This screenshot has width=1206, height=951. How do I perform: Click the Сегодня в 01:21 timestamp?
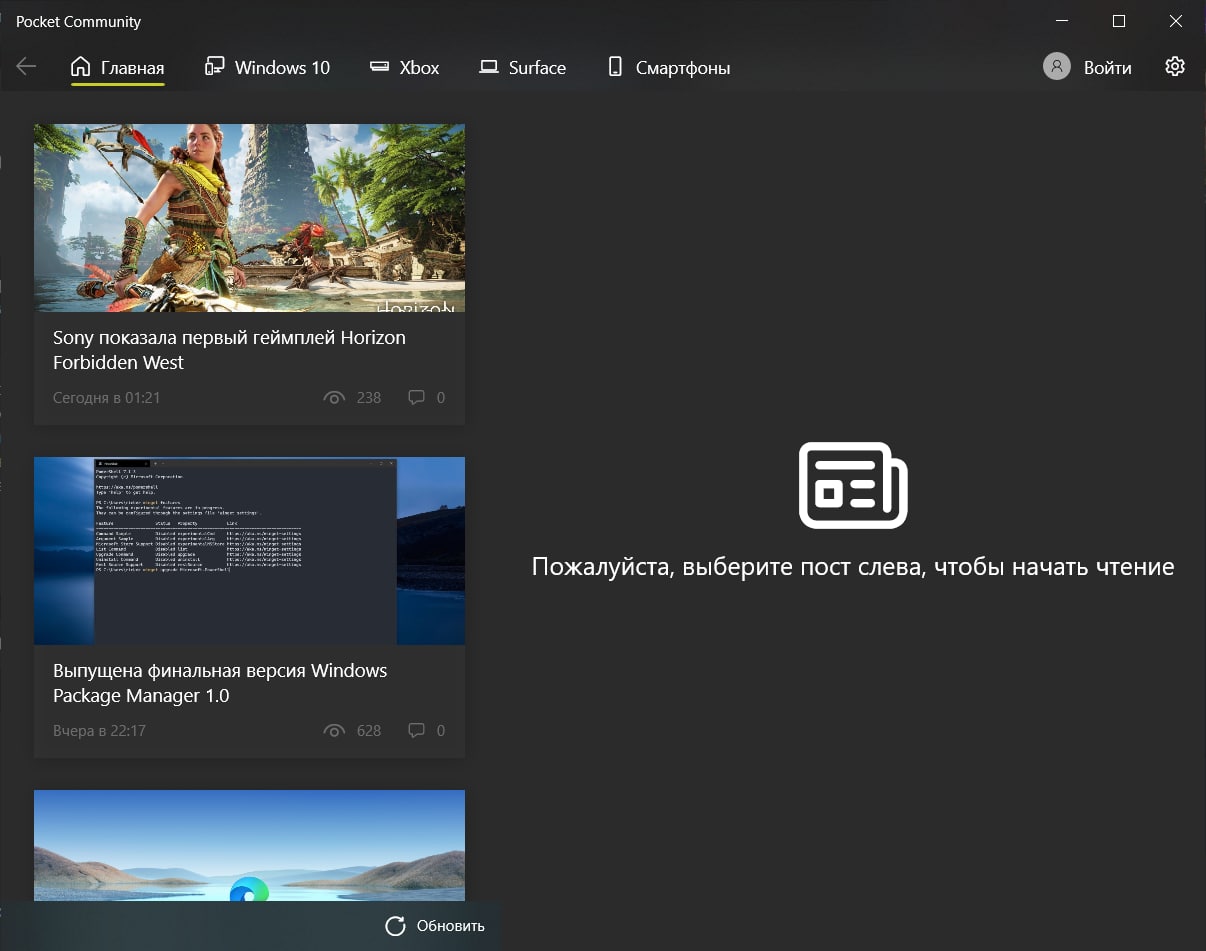click(x=107, y=397)
